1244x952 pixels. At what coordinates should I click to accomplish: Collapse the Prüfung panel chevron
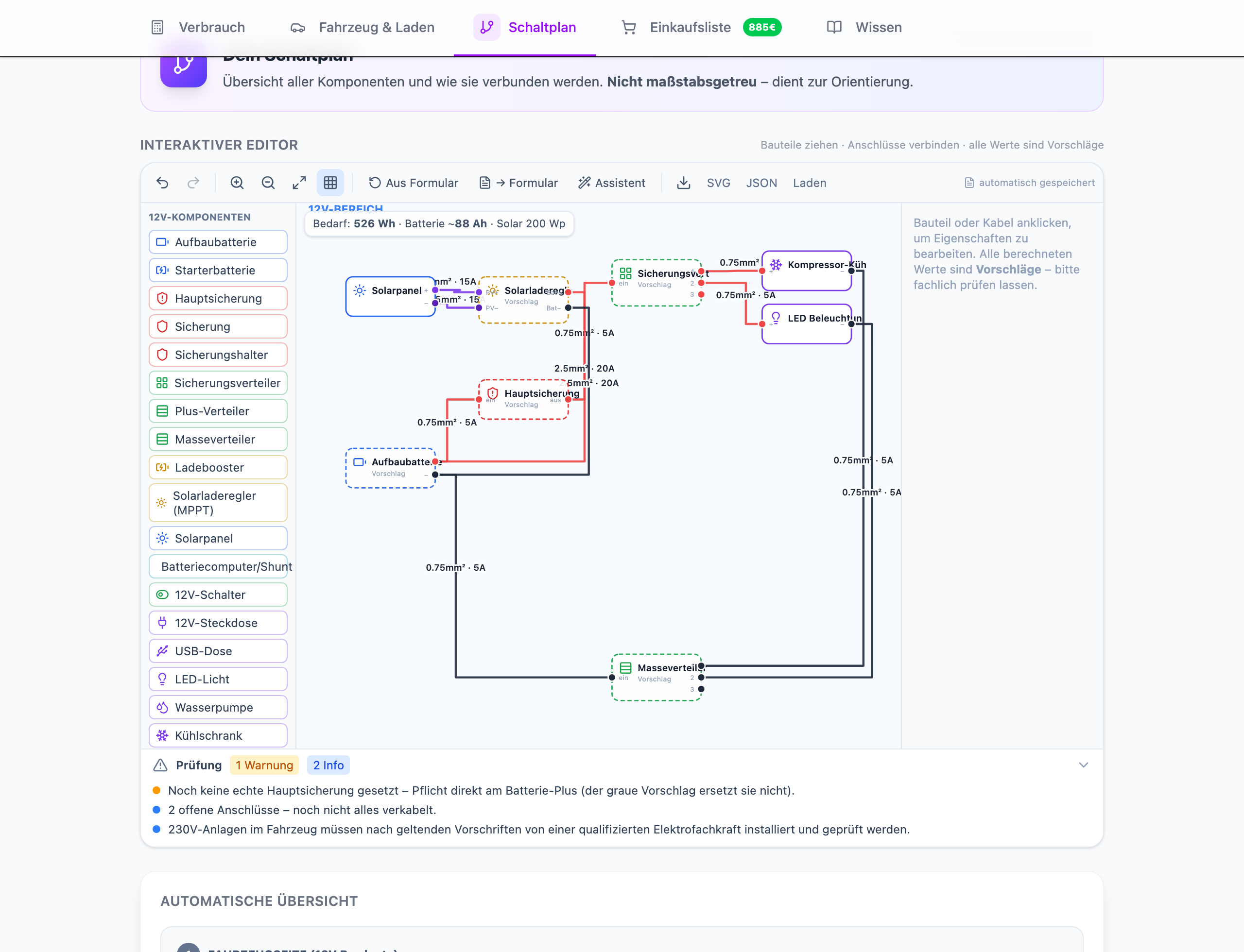pyautogui.click(x=1084, y=765)
